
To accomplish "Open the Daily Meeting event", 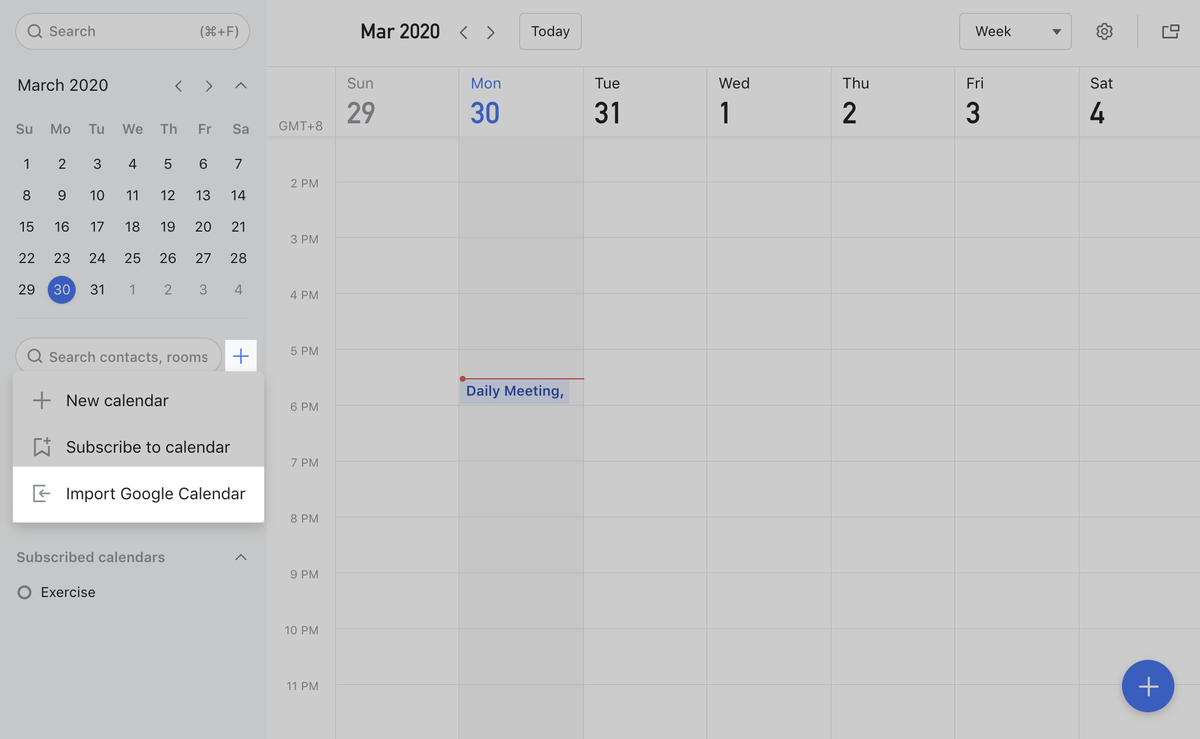I will coord(515,391).
